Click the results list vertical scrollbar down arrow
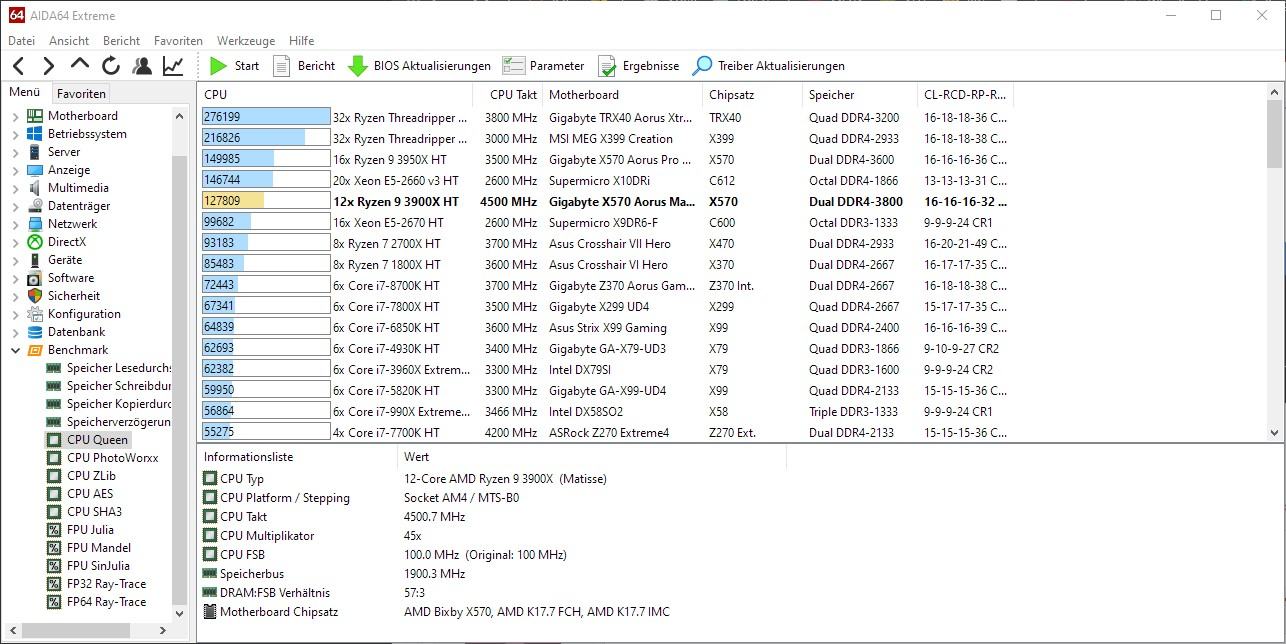Image resolution: width=1286 pixels, height=644 pixels. (1274, 433)
